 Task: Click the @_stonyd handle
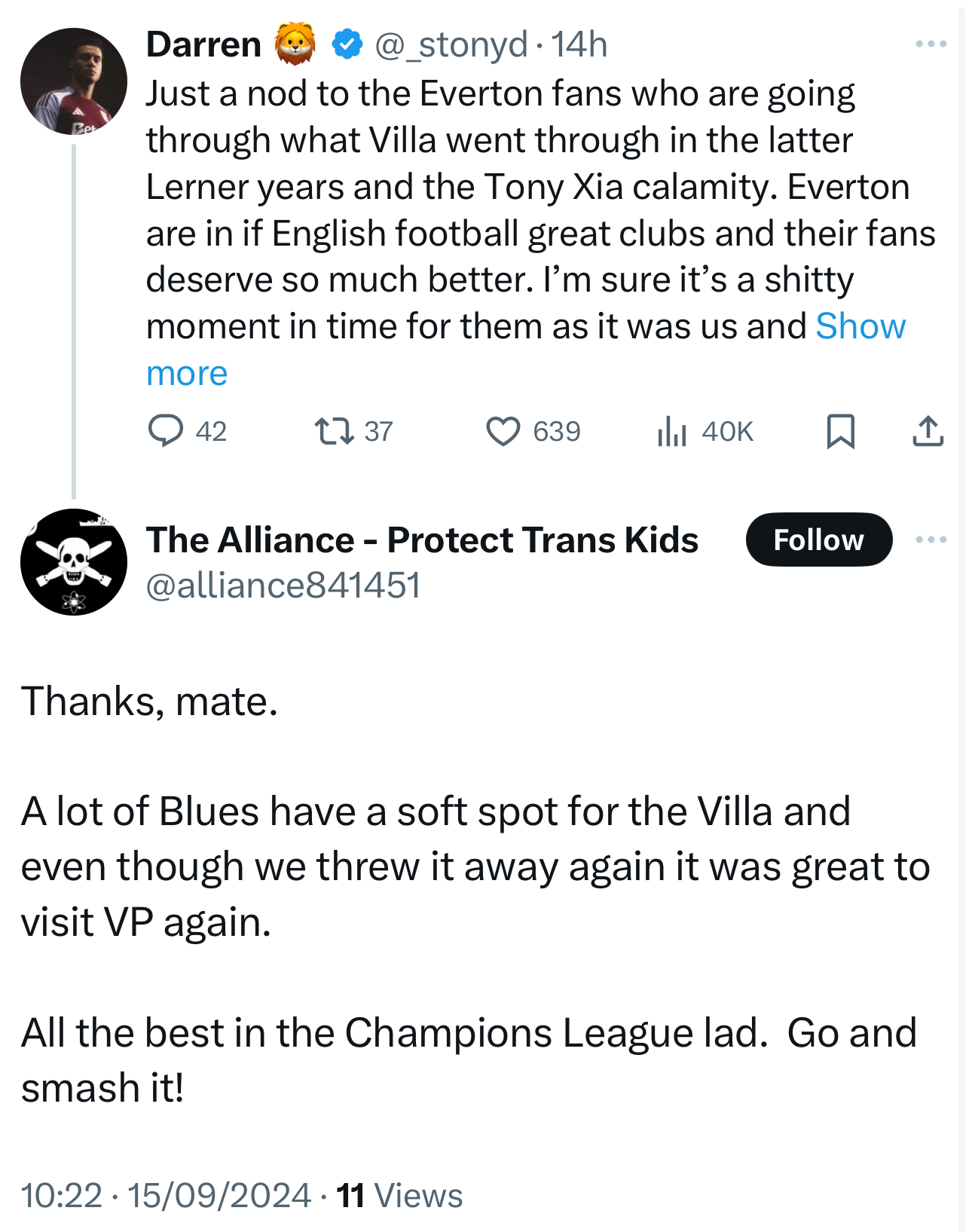pyautogui.click(x=451, y=44)
